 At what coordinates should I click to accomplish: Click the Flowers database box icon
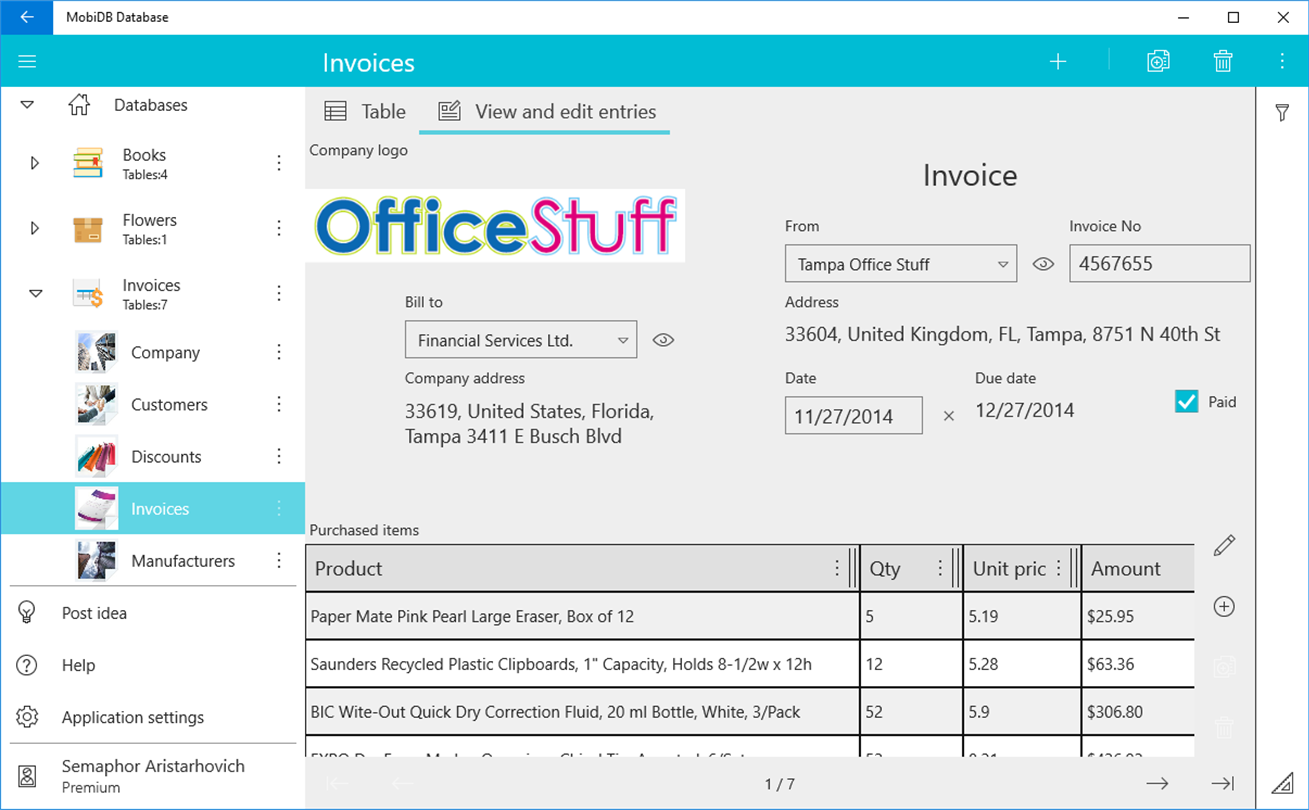88,229
